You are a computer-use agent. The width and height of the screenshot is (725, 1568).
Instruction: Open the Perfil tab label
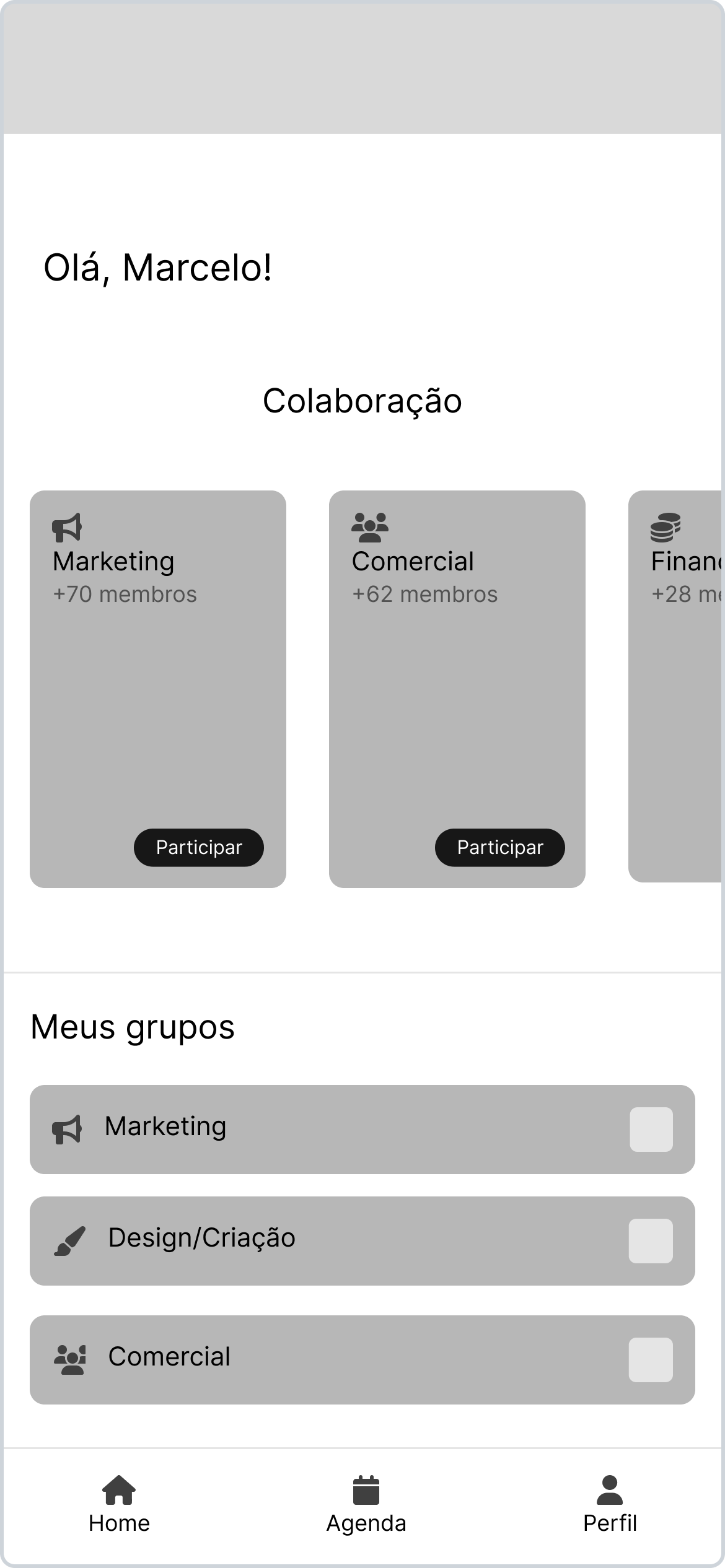point(610,1523)
